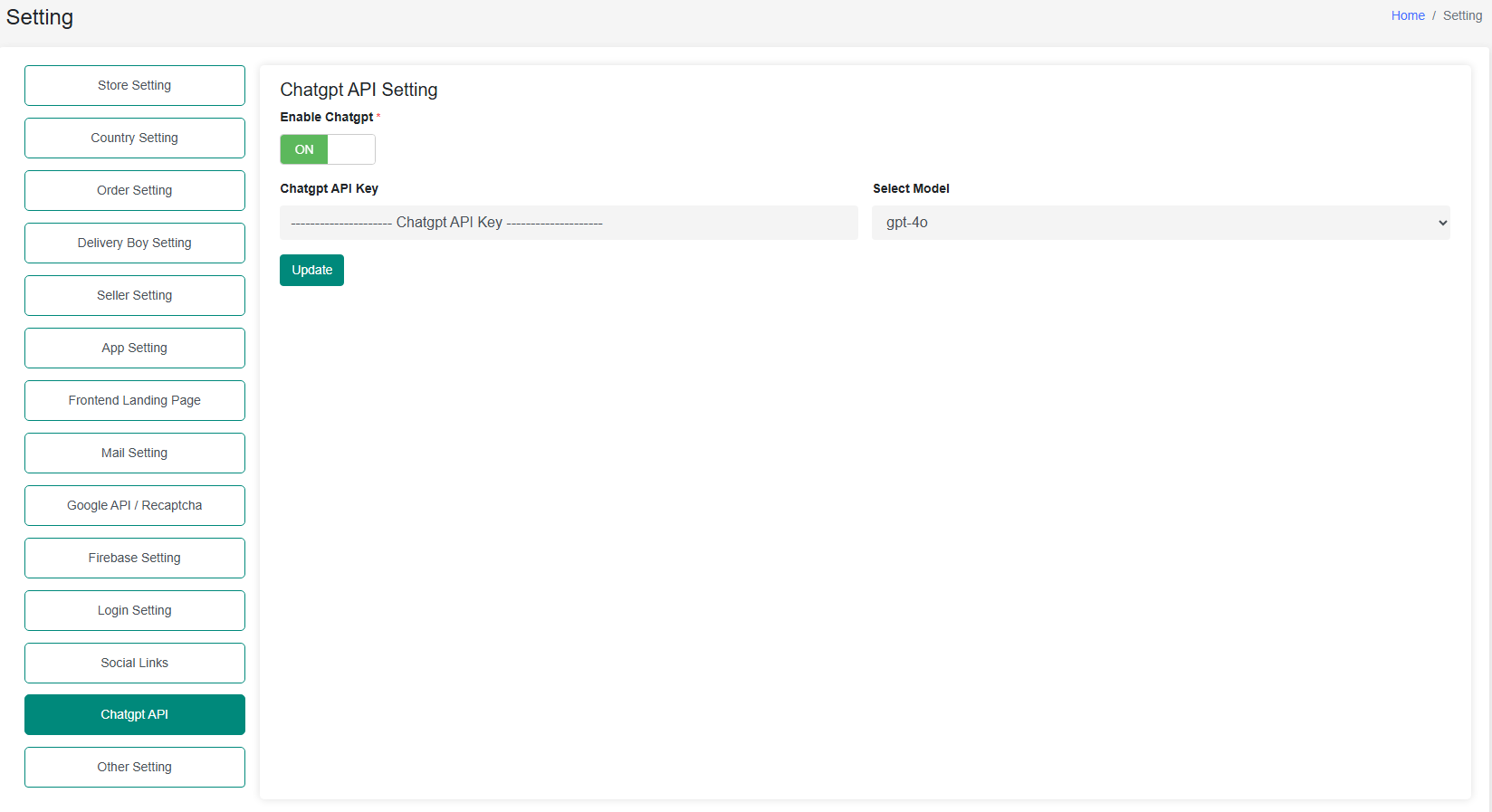Toggle the Enable Chatgpt ON switch

click(x=328, y=149)
